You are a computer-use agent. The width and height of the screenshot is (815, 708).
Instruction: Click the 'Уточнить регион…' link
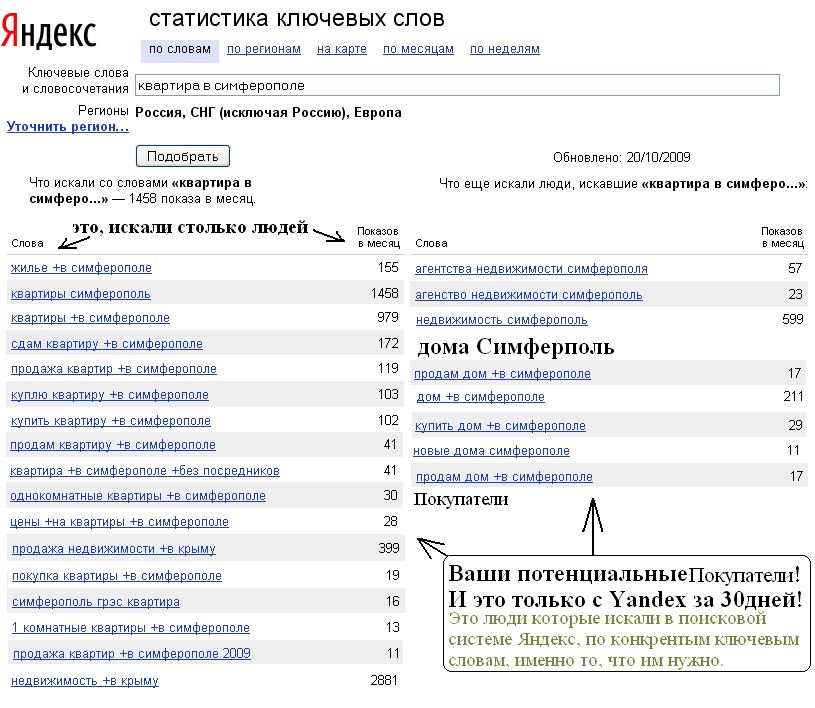tap(68, 127)
